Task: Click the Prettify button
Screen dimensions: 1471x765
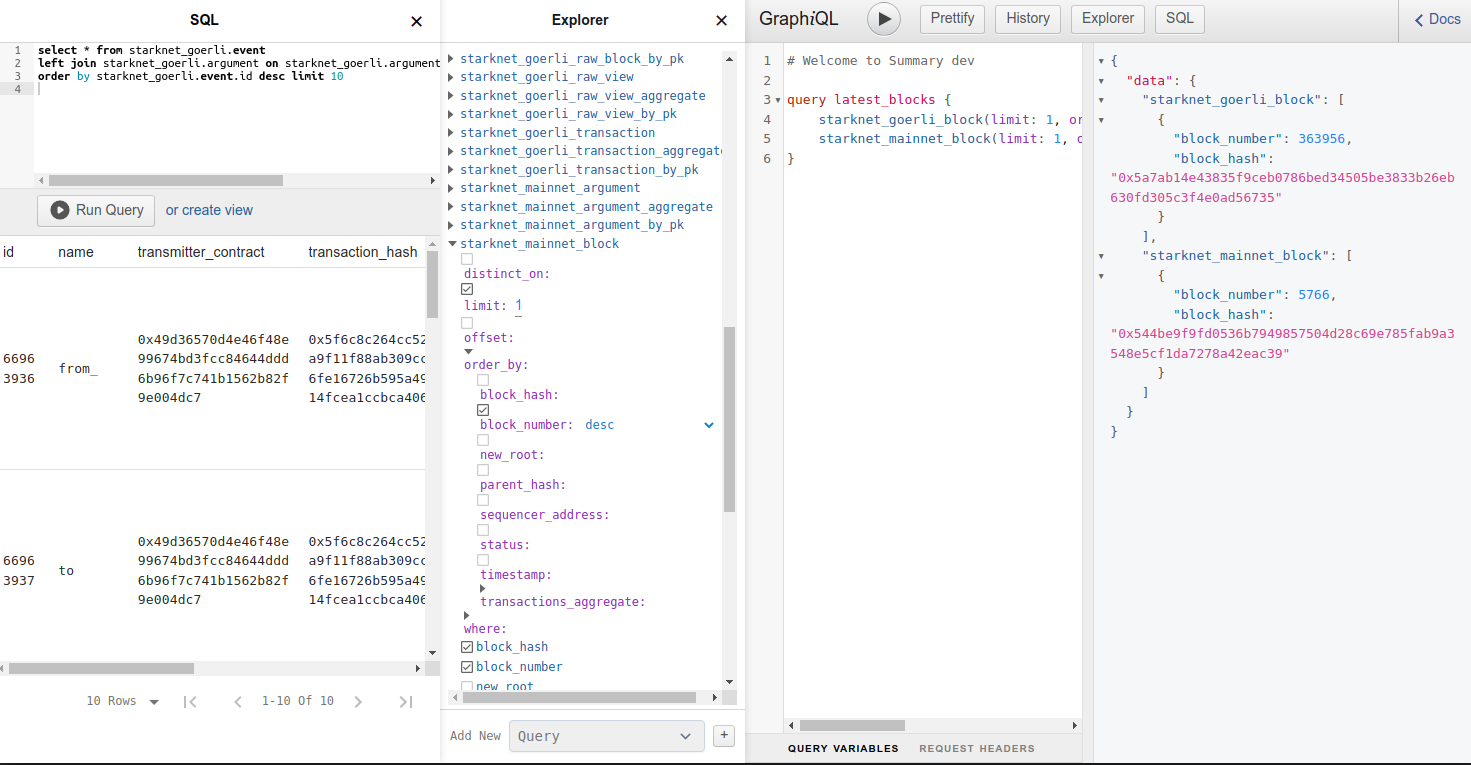Action: click(x=952, y=18)
